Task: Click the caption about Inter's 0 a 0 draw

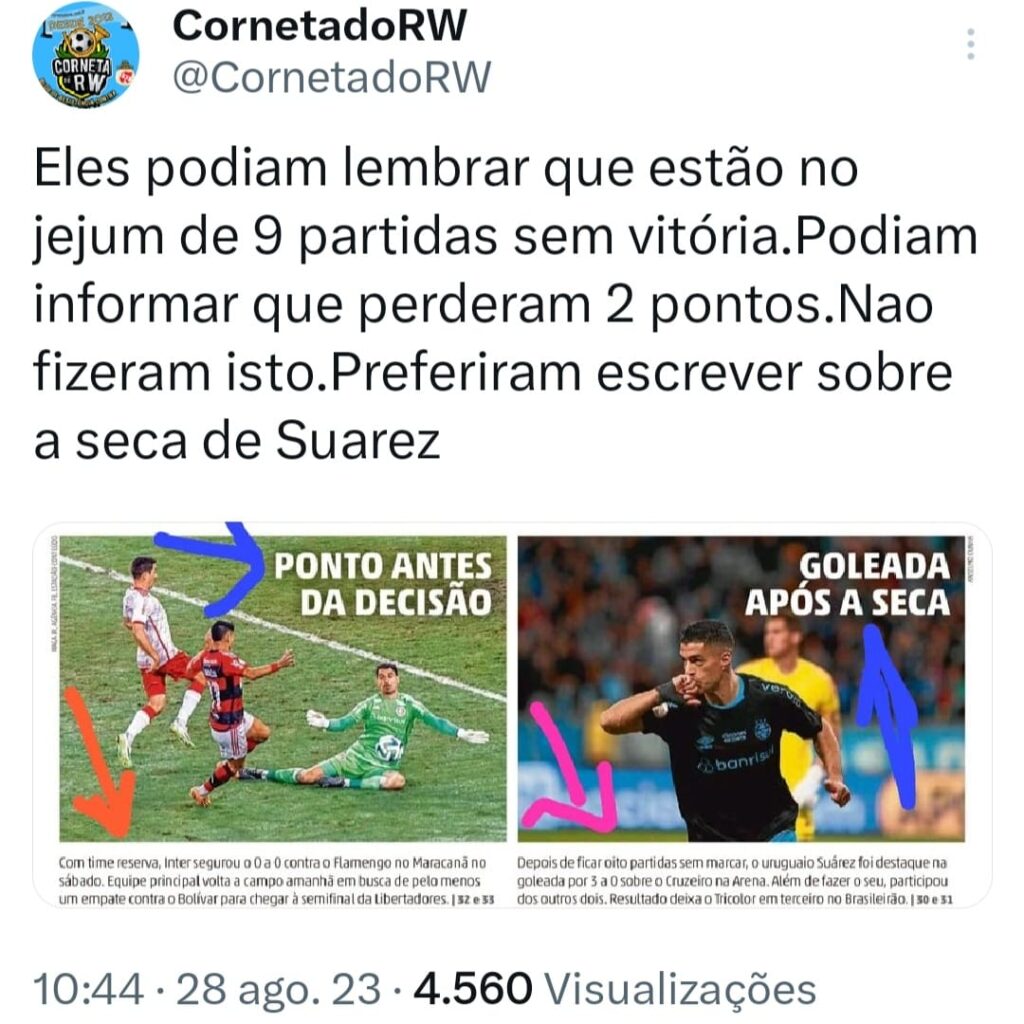Action: (x=276, y=880)
